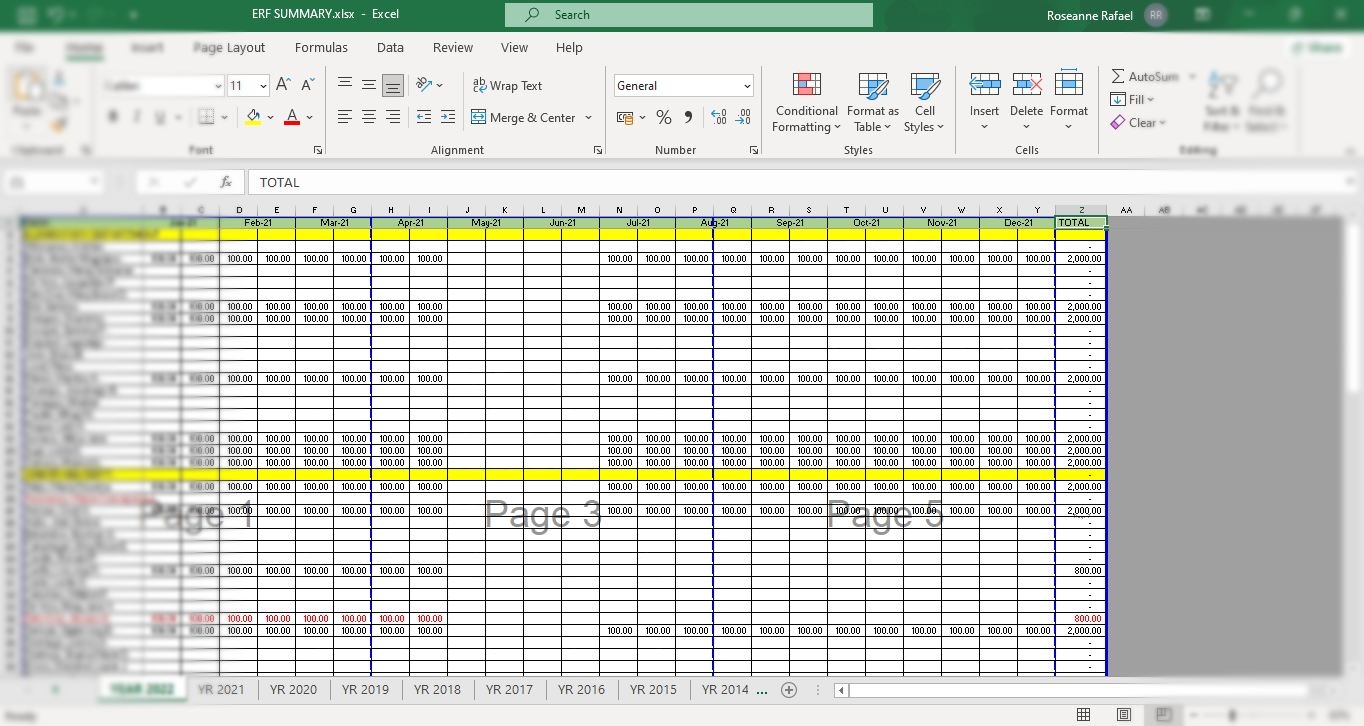This screenshot has width=1364, height=726.
Task: Toggle Wrap Text for the cell
Action: (507, 86)
